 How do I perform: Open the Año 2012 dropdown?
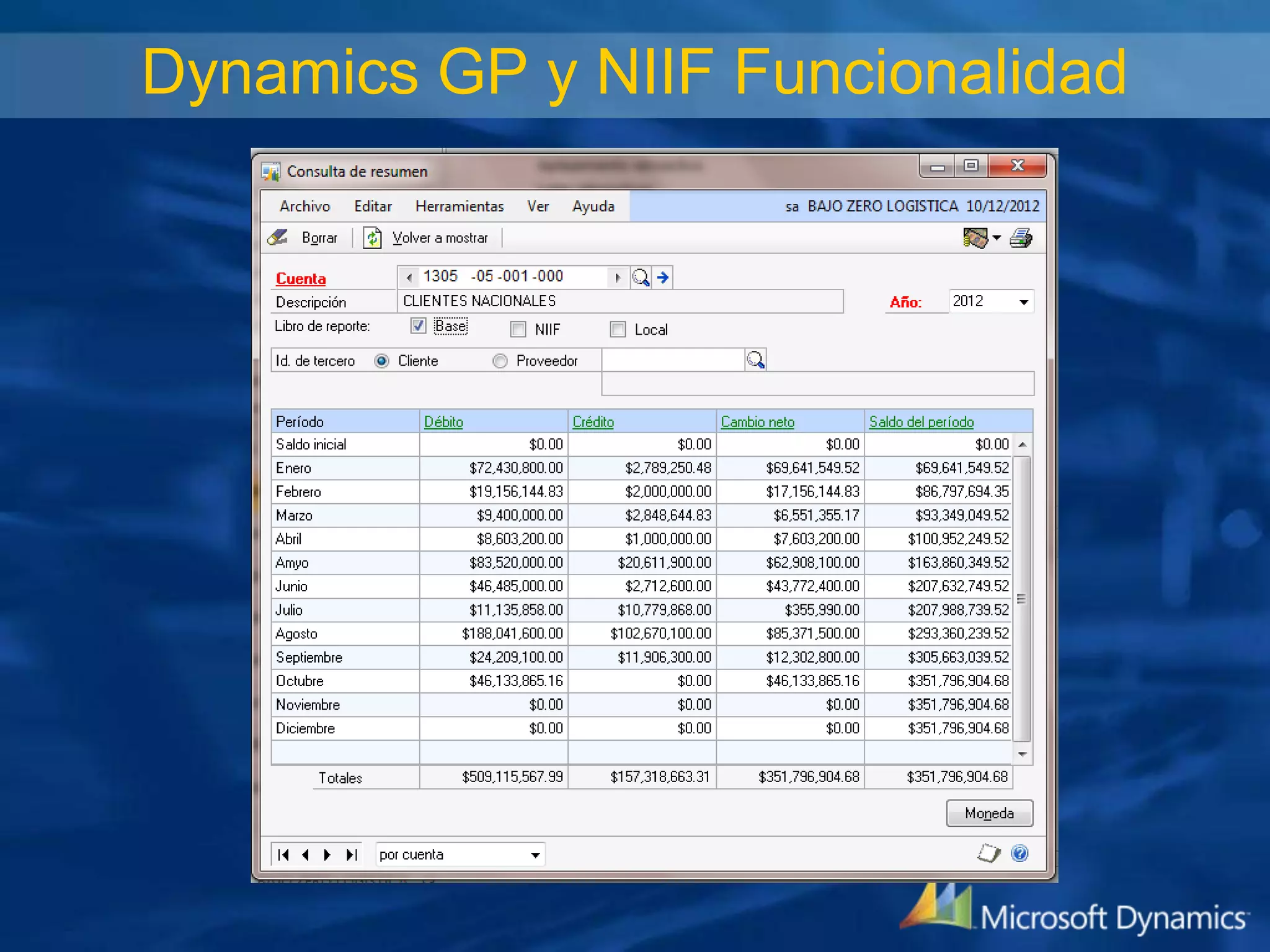coord(1024,302)
